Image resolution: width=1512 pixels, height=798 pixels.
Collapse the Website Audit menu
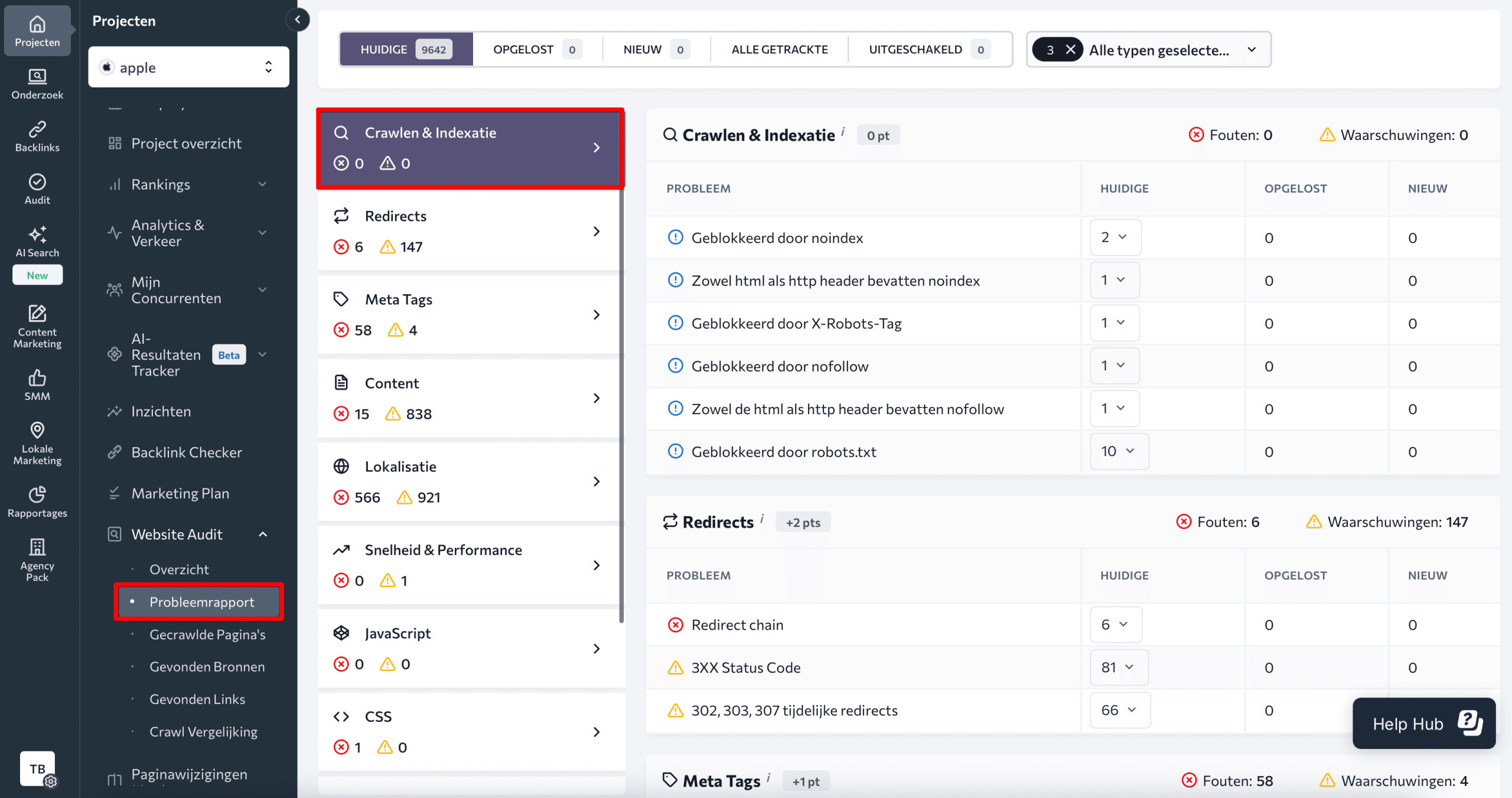click(x=263, y=535)
